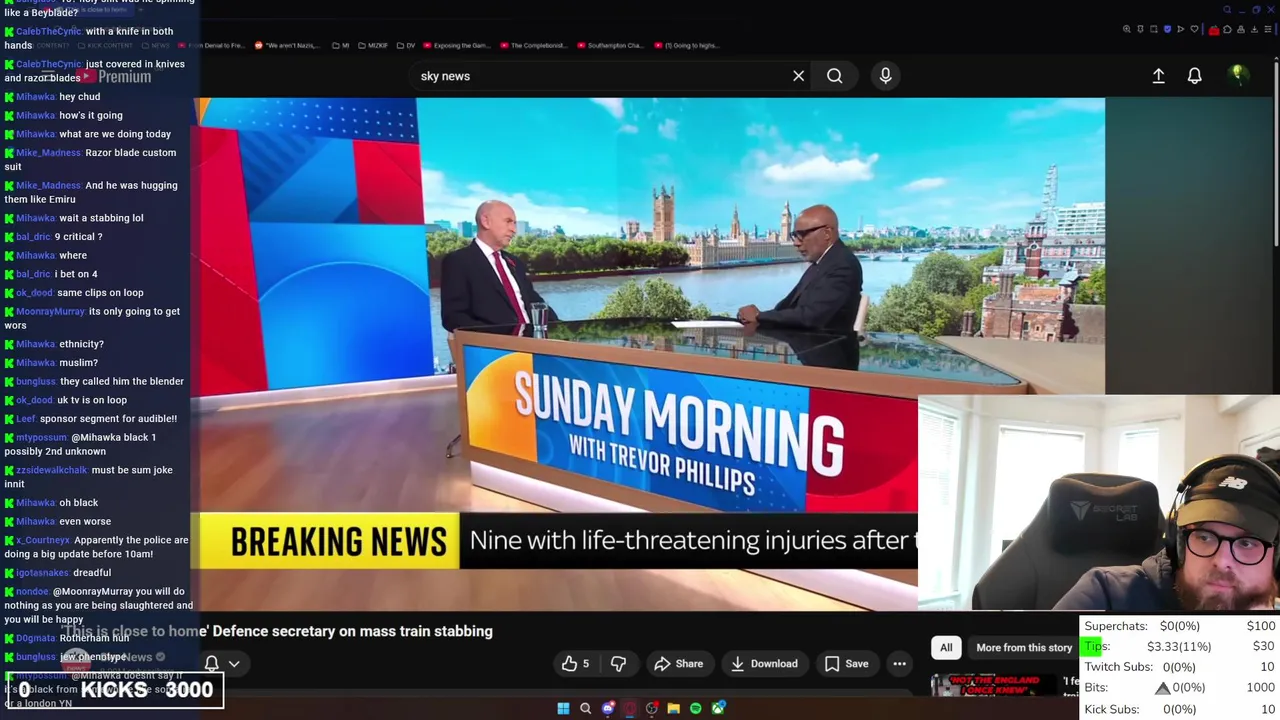Click chat username zzsidewalkchalk

[52, 470]
